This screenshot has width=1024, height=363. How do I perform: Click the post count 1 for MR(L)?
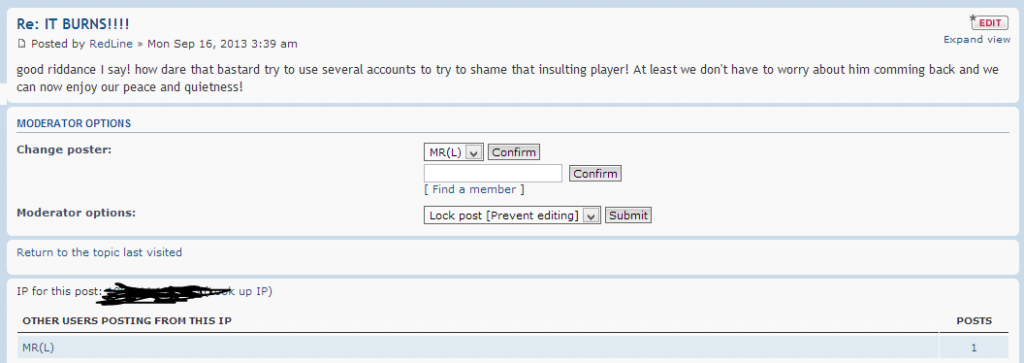coord(974,348)
